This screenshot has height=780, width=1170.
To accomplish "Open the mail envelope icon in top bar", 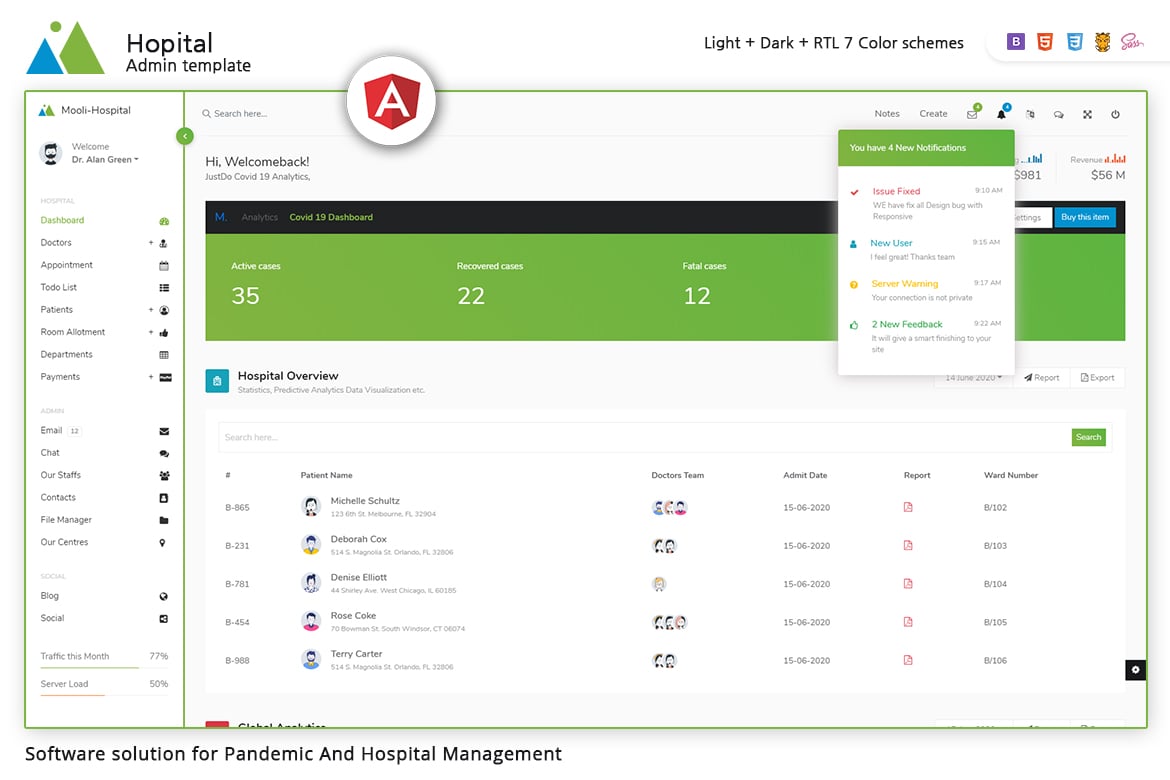I will pos(972,114).
